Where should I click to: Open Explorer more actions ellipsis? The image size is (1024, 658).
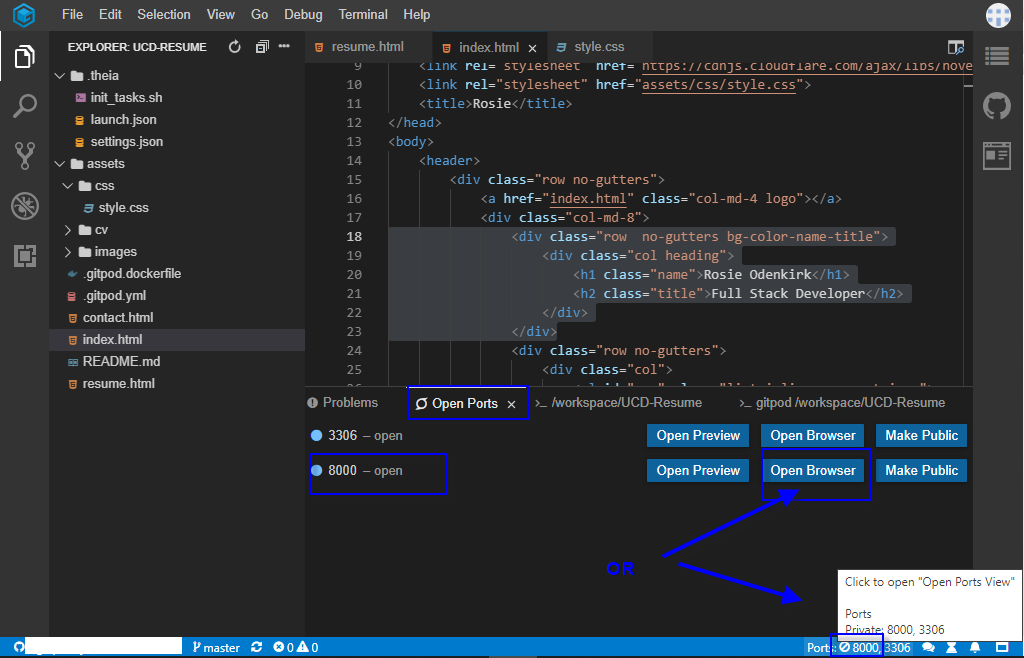point(284,46)
